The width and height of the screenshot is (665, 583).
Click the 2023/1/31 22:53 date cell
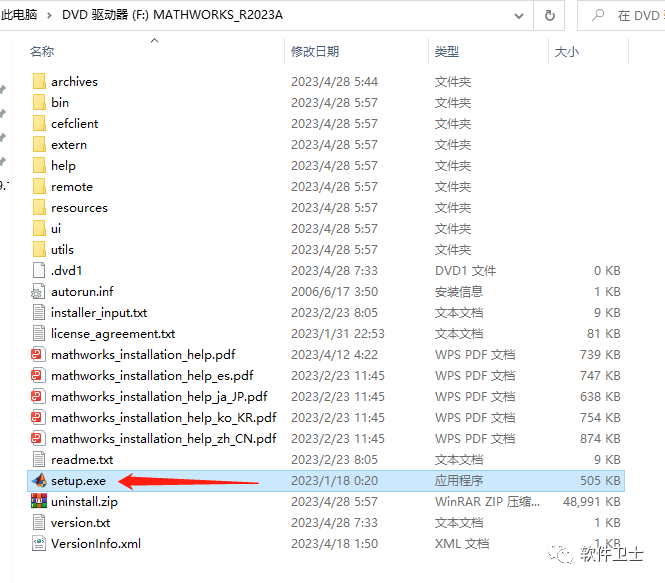pos(338,334)
